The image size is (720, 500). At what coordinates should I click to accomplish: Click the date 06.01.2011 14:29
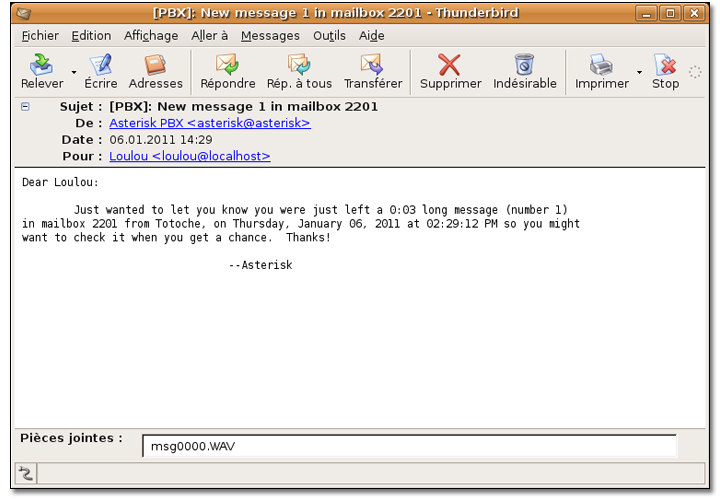click(x=161, y=140)
